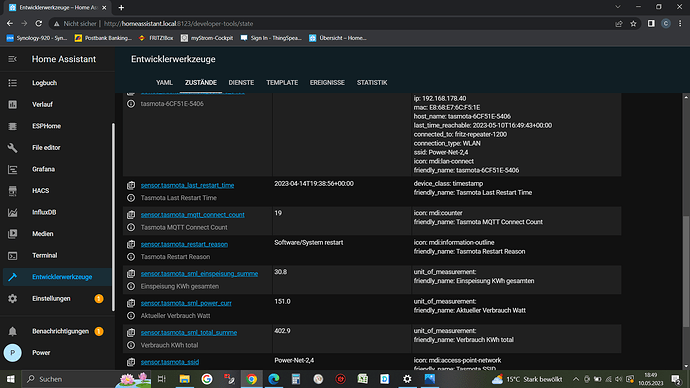Show hidden system tray icons chevron
The image size is (690, 388).
(576, 379)
